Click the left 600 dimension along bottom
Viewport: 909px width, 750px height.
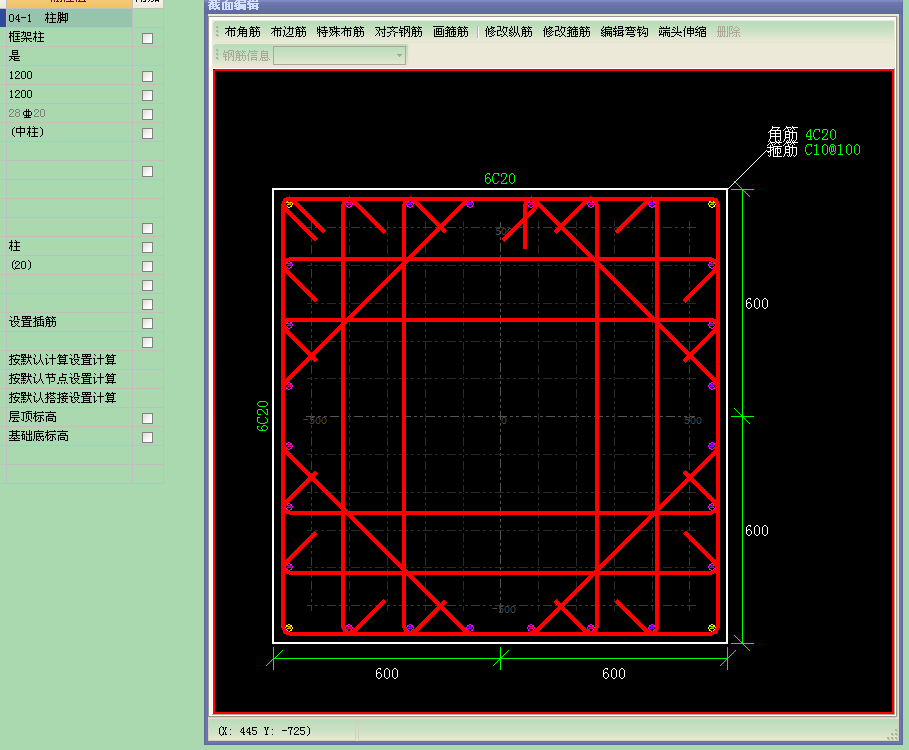(x=387, y=673)
